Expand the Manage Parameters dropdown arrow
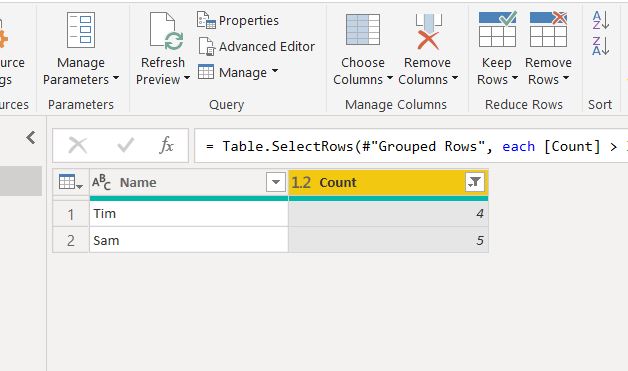The image size is (628, 371). pyautogui.click(x=116, y=79)
